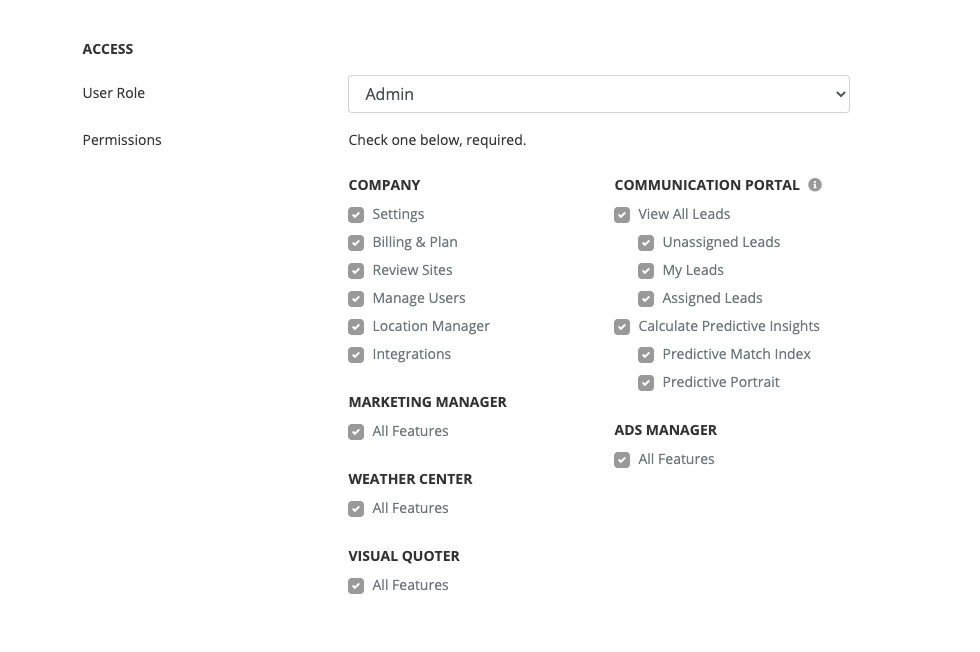Uncheck Weather Center All Features
Screen dimensions: 980x652
point(356,509)
